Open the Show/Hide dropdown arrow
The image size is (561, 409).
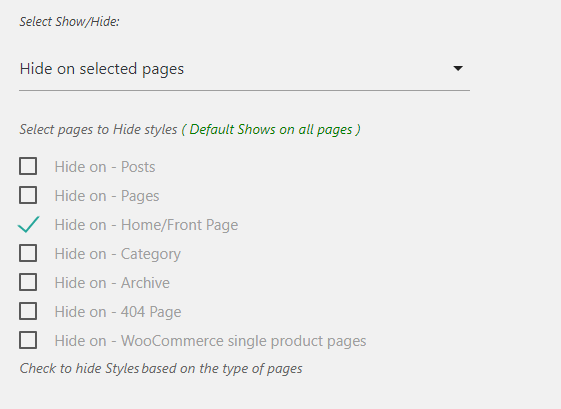[458, 68]
